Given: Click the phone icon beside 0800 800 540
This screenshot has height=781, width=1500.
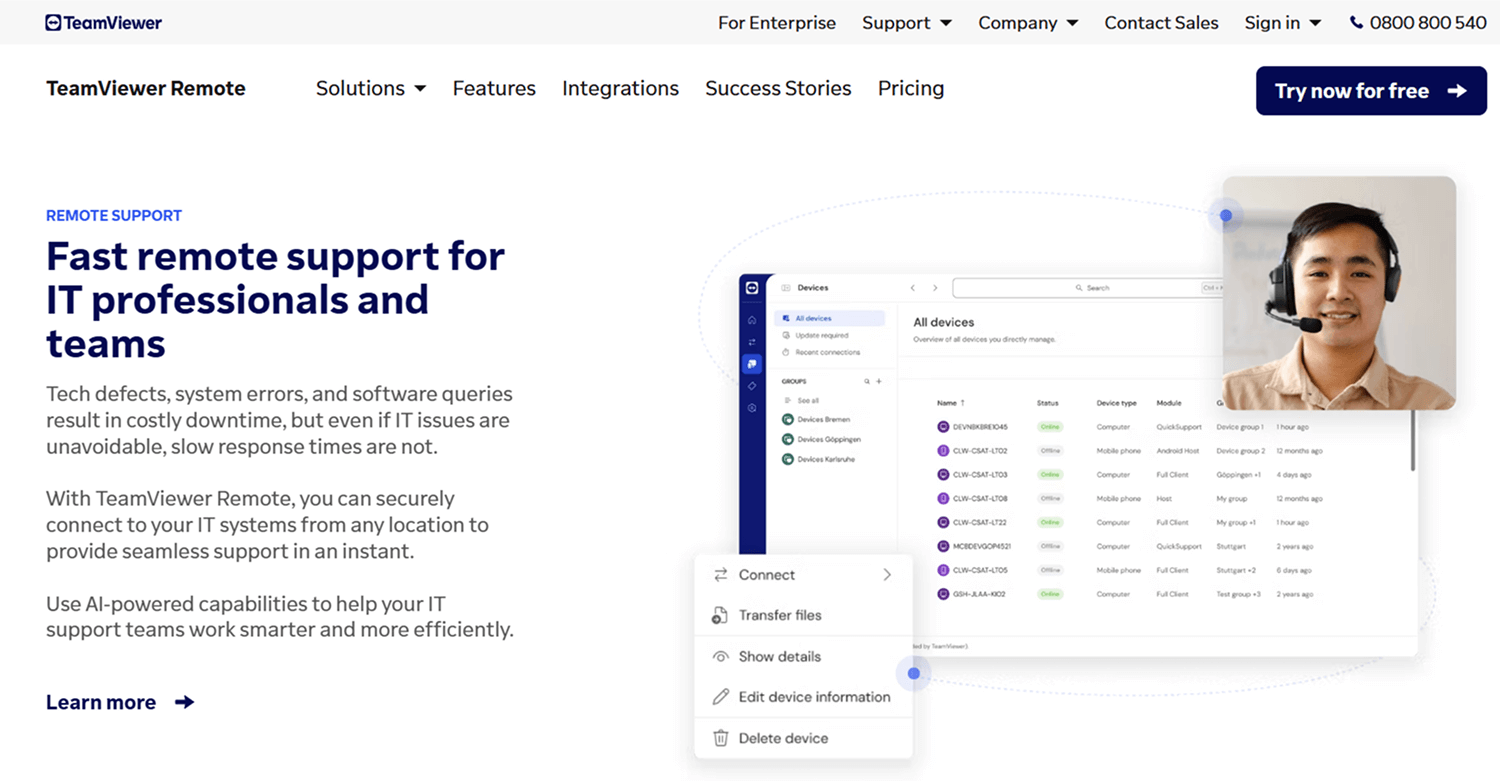Looking at the screenshot, I should (1356, 22).
